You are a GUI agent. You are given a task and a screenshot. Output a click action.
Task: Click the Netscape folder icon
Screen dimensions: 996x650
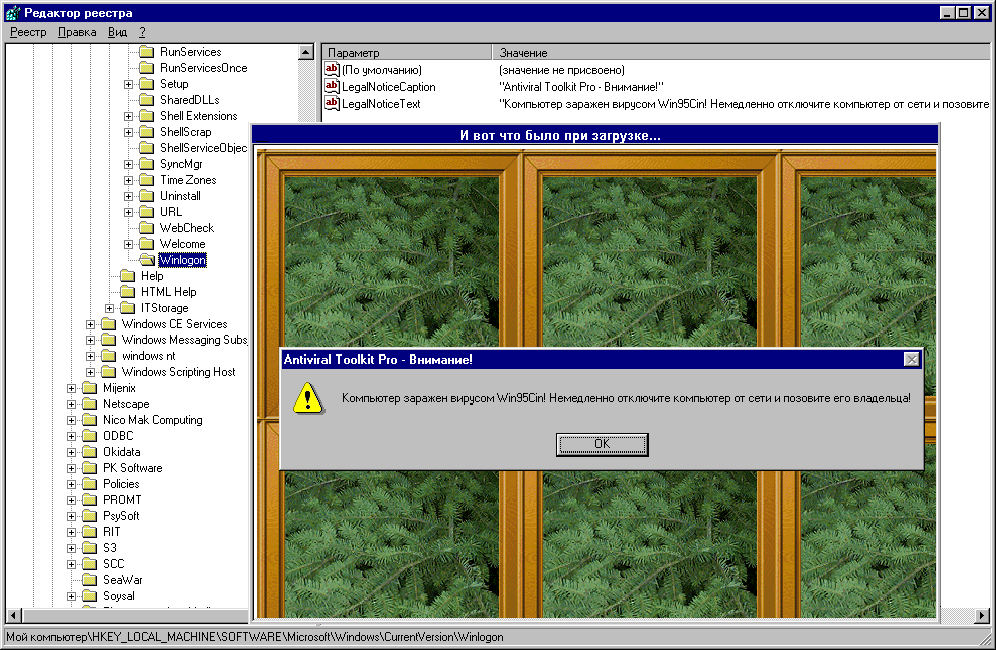pyautogui.click(x=90, y=403)
